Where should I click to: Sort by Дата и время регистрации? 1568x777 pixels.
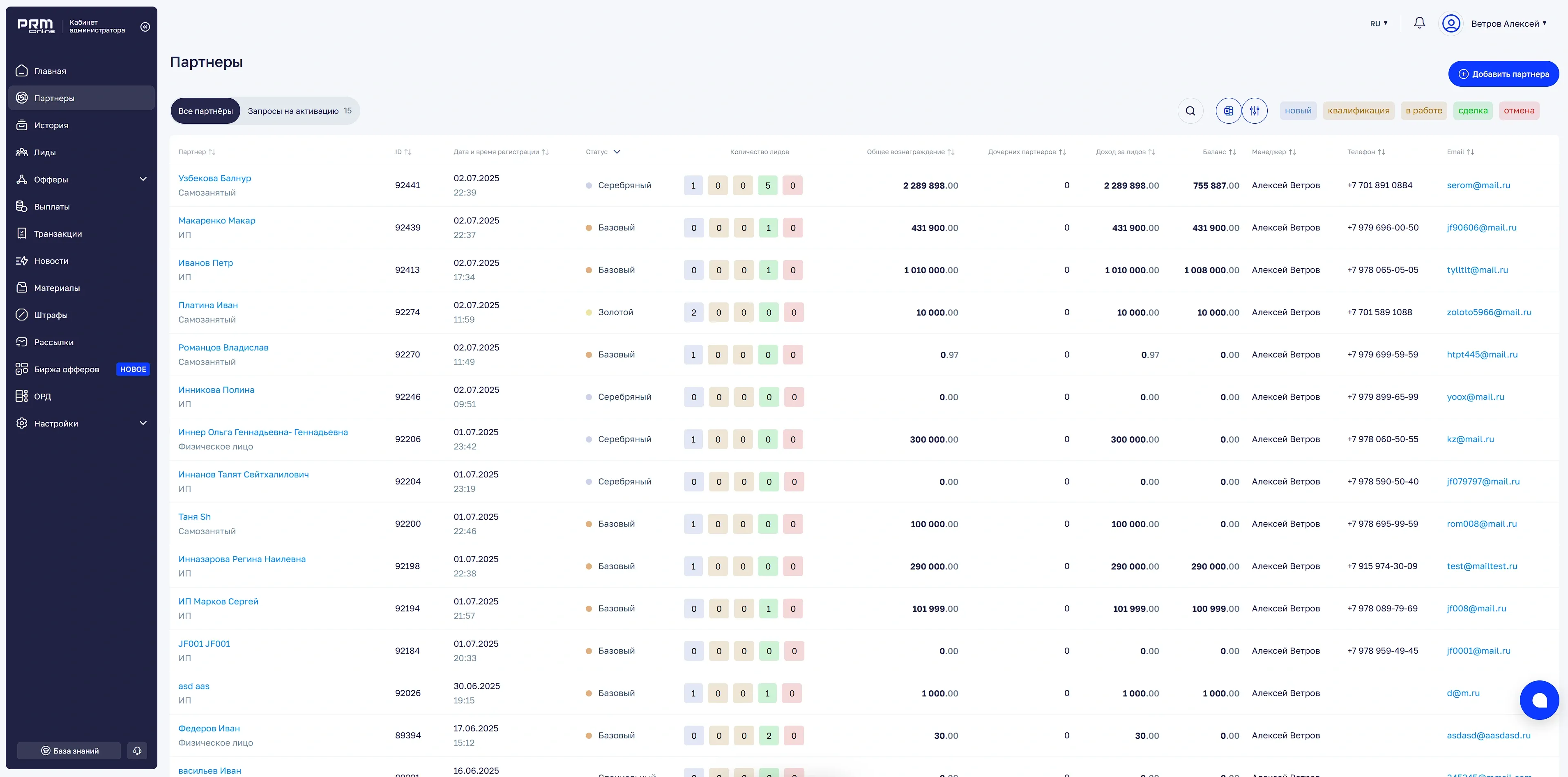point(545,152)
